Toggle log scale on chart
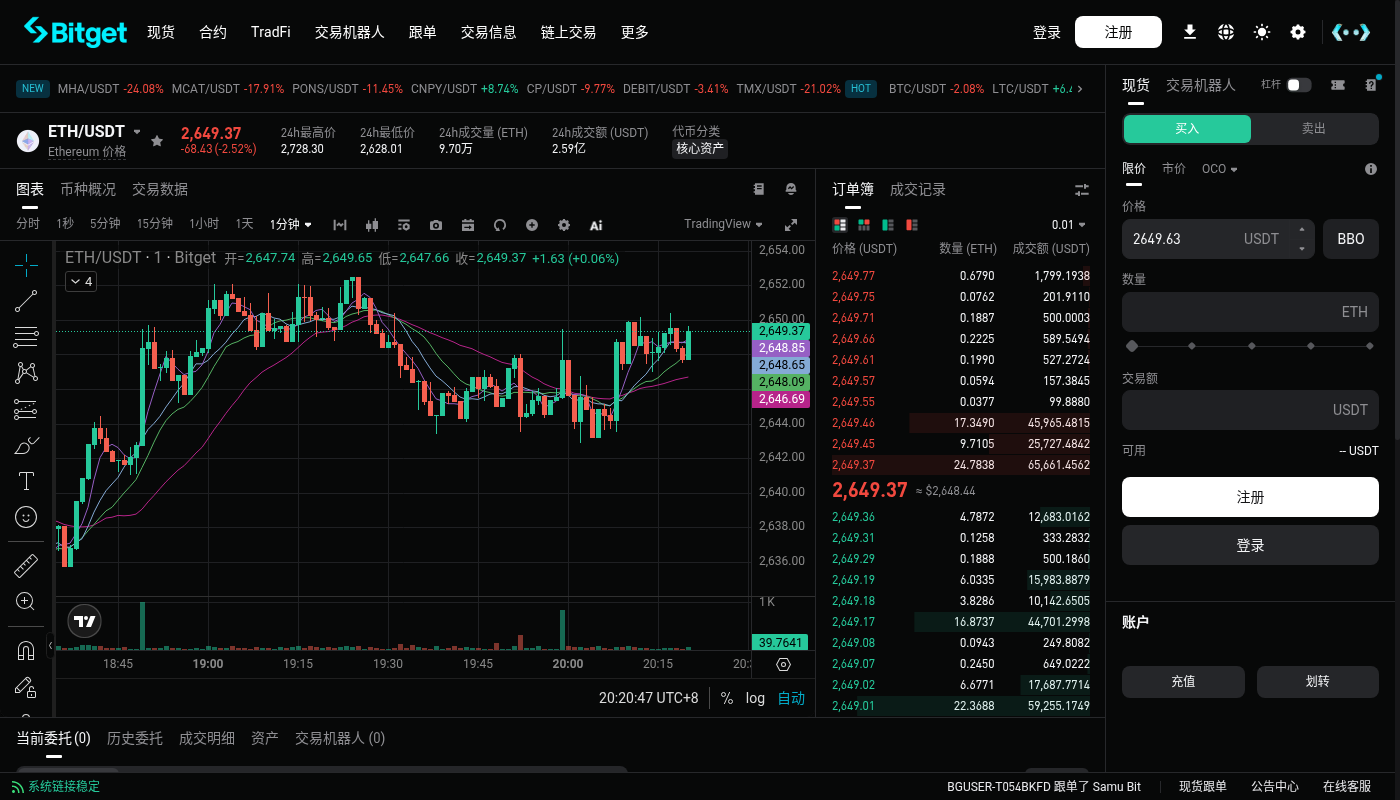The image size is (1400, 800). tap(755, 698)
